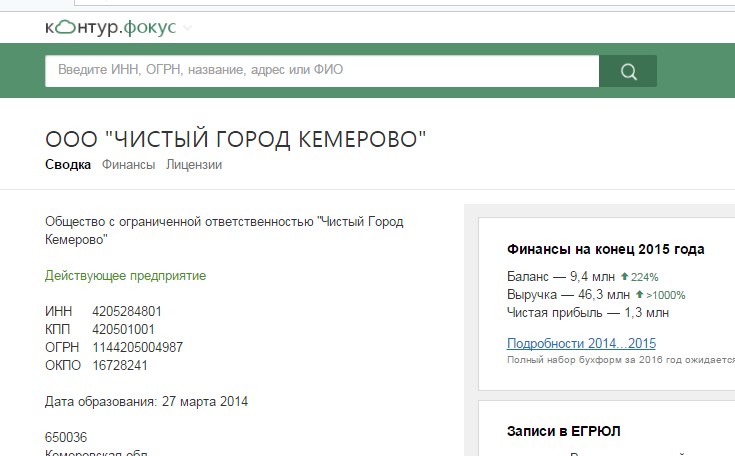Click the green 224% growth arrow indicator
The width and height of the screenshot is (735, 456).
coord(640,277)
